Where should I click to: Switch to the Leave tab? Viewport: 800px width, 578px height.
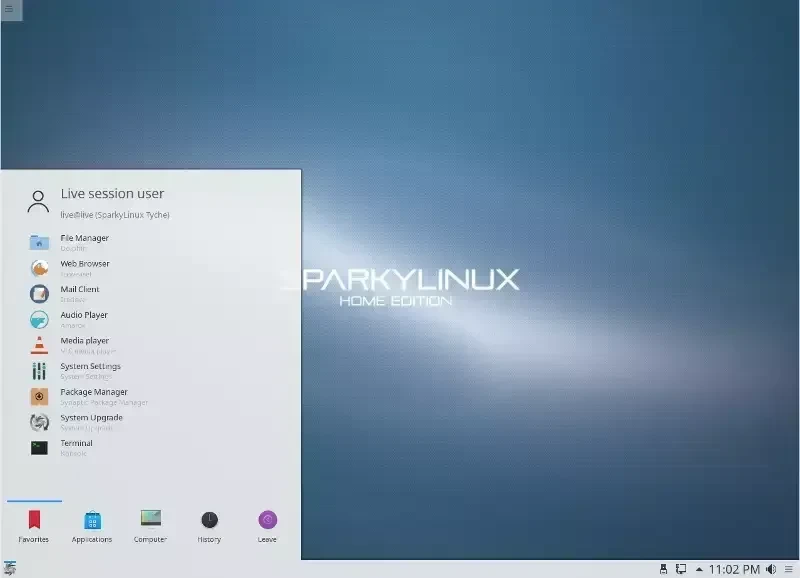pyautogui.click(x=267, y=526)
